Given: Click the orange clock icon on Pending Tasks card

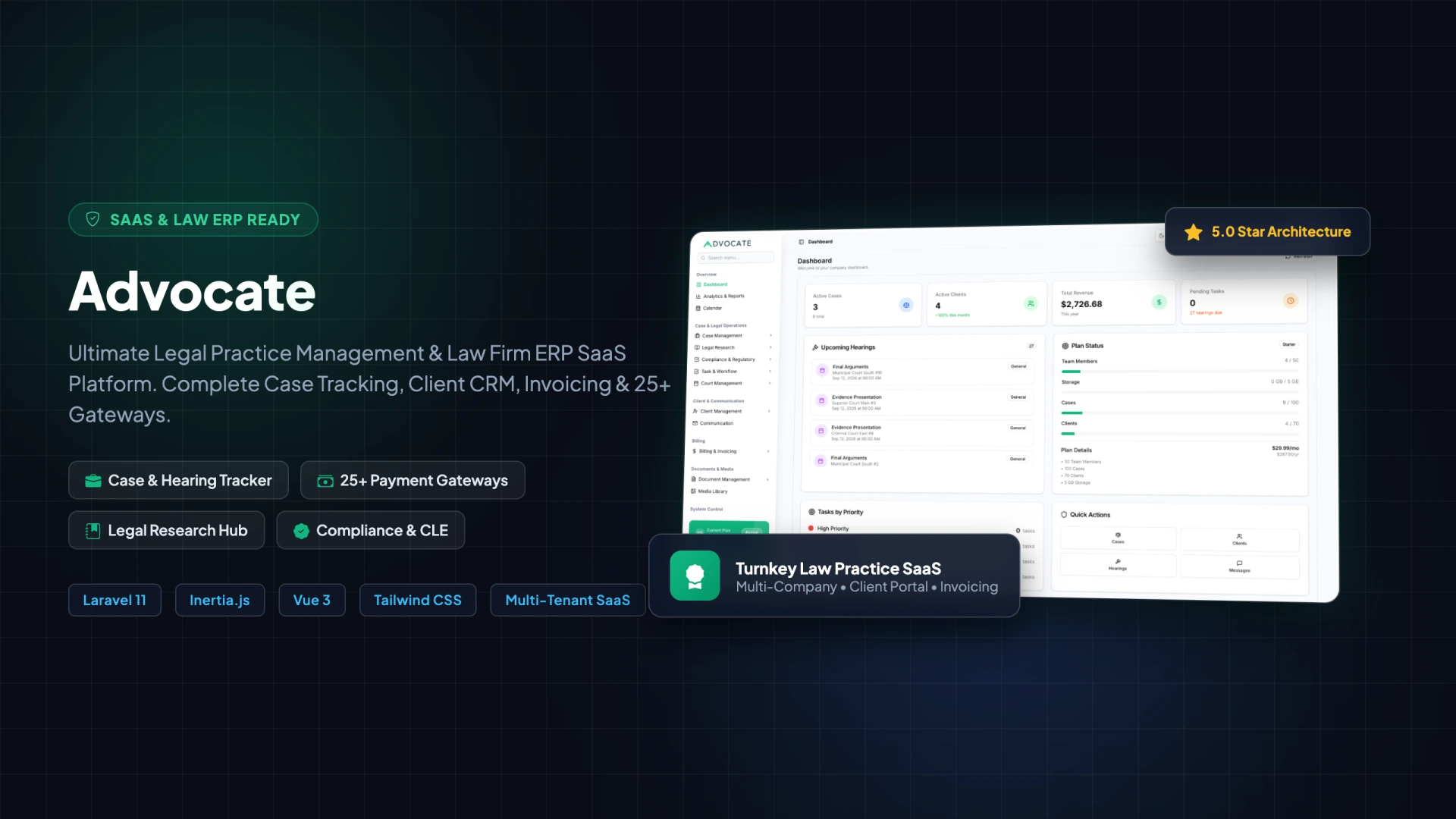Looking at the screenshot, I should click(1290, 301).
